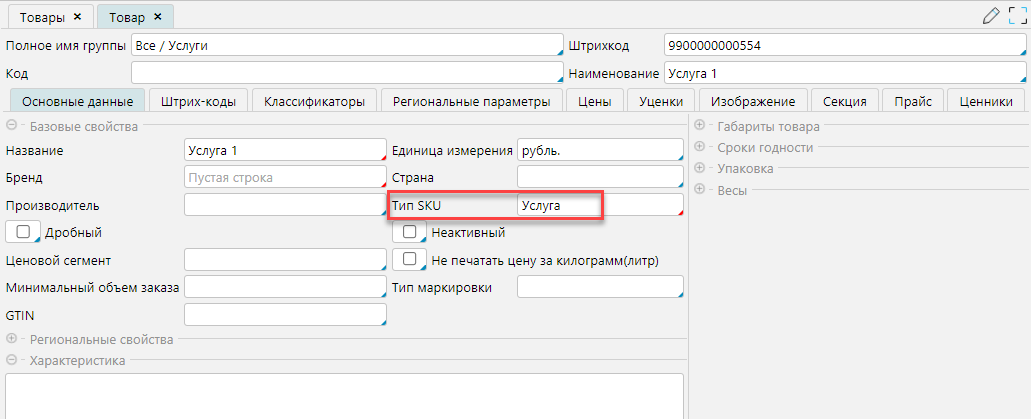Click the Единица измерения field

click(x=598, y=150)
